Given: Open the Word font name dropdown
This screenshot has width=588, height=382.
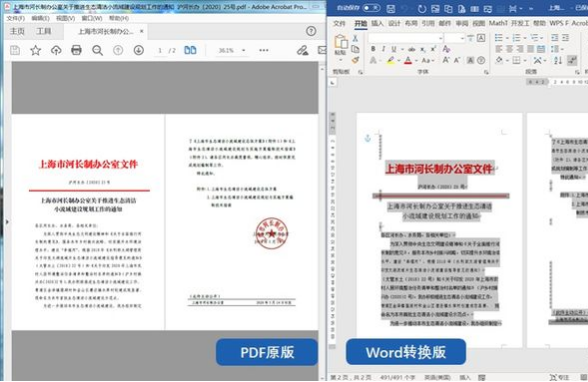Looking at the screenshot, I should (x=440, y=38).
